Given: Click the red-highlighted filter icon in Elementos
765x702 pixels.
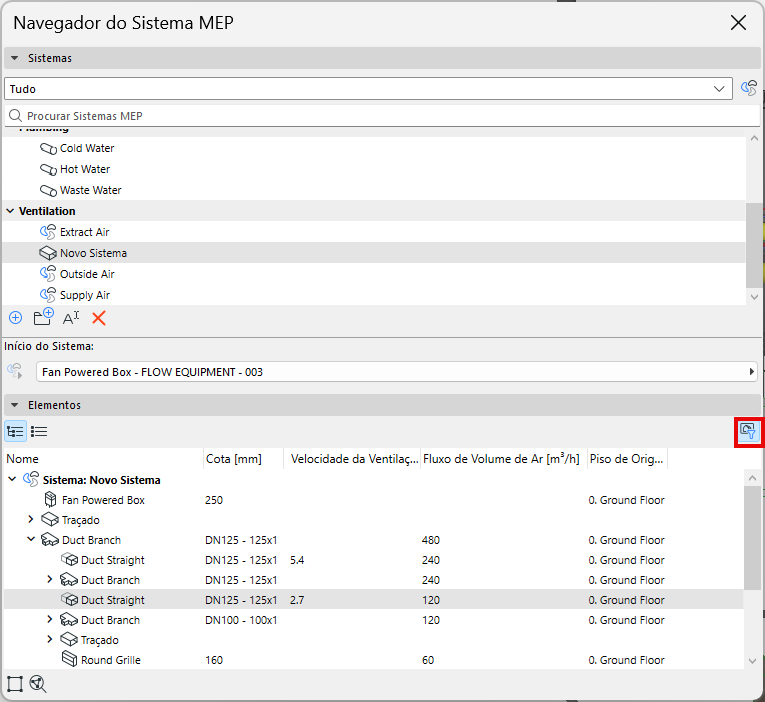Looking at the screenshot, I should 746,432.
